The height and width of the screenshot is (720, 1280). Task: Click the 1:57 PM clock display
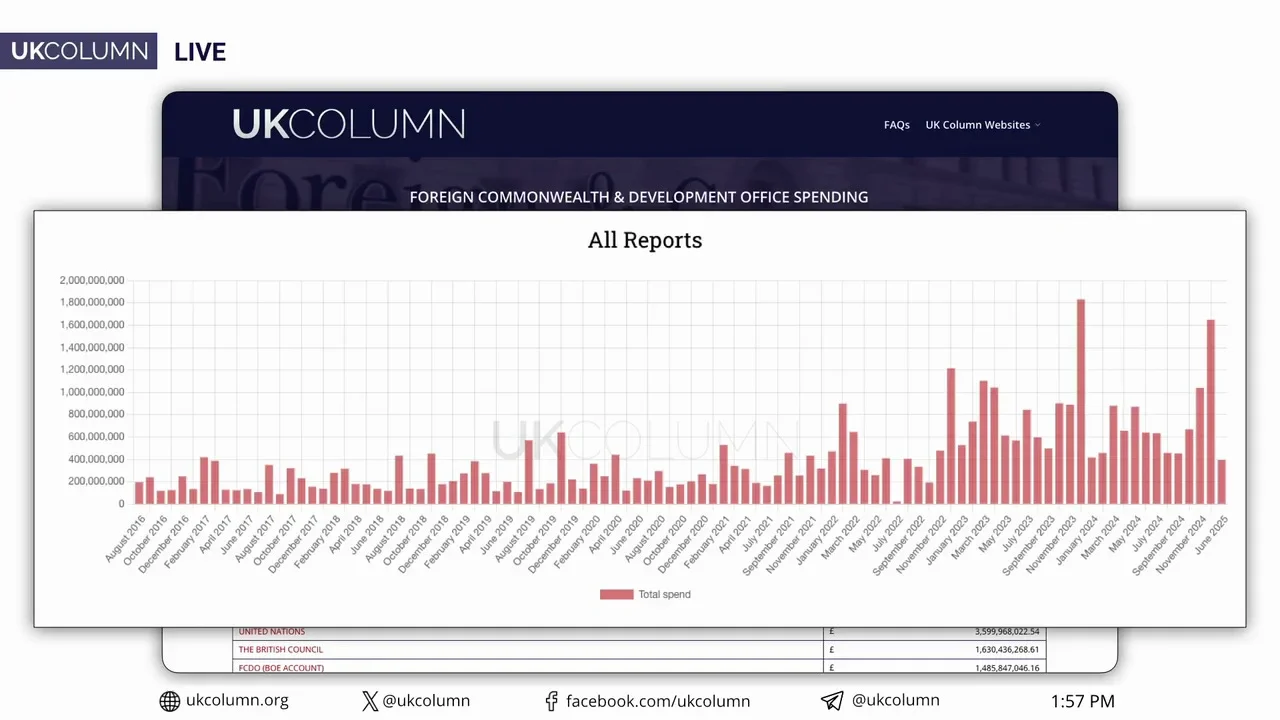pos(1082,701)
